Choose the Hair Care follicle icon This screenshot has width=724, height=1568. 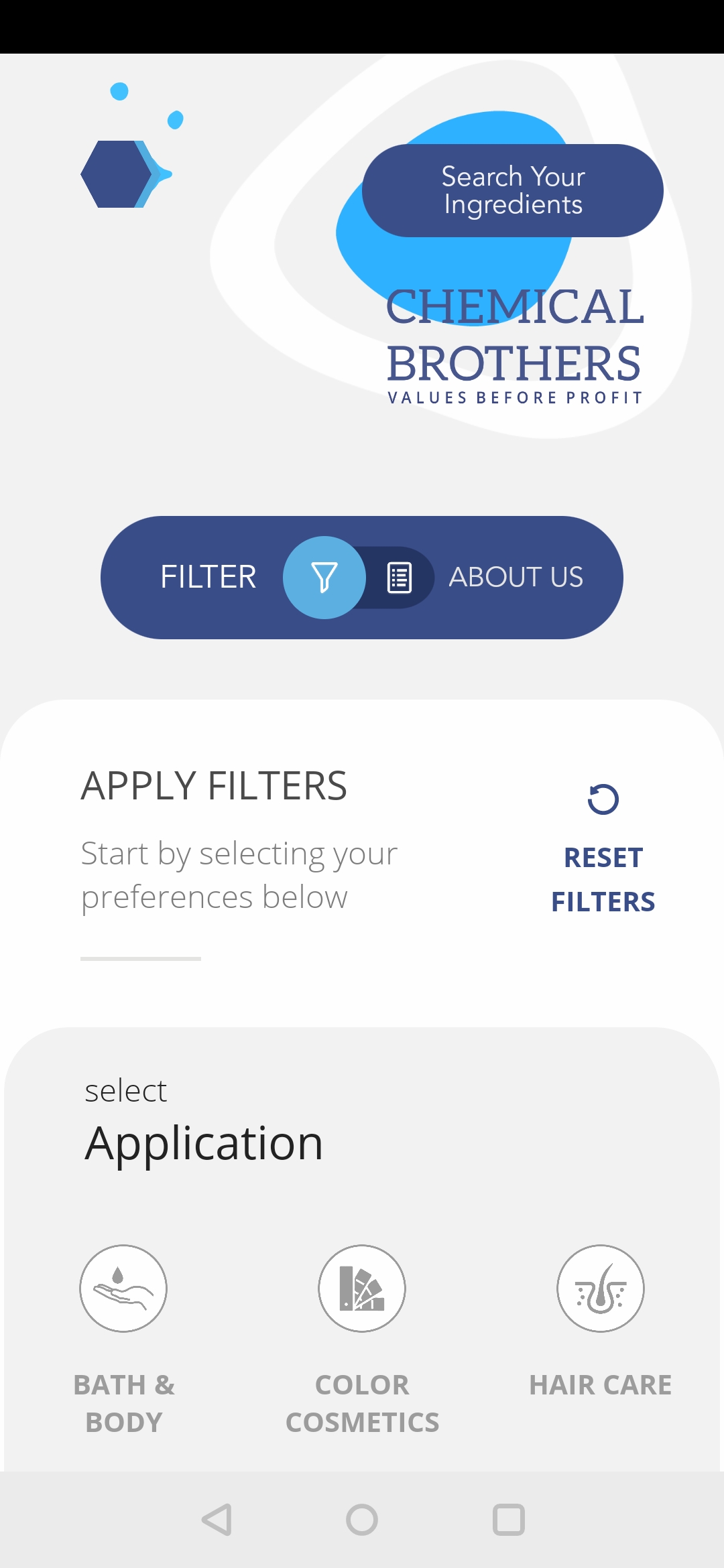point(601,1289)
